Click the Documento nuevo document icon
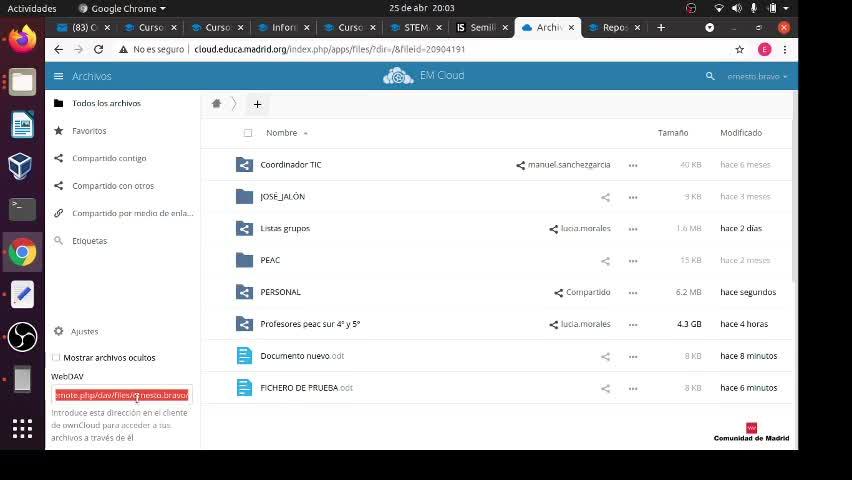The height and width of the screenshot is (480, 852). [x=245, y=356]
